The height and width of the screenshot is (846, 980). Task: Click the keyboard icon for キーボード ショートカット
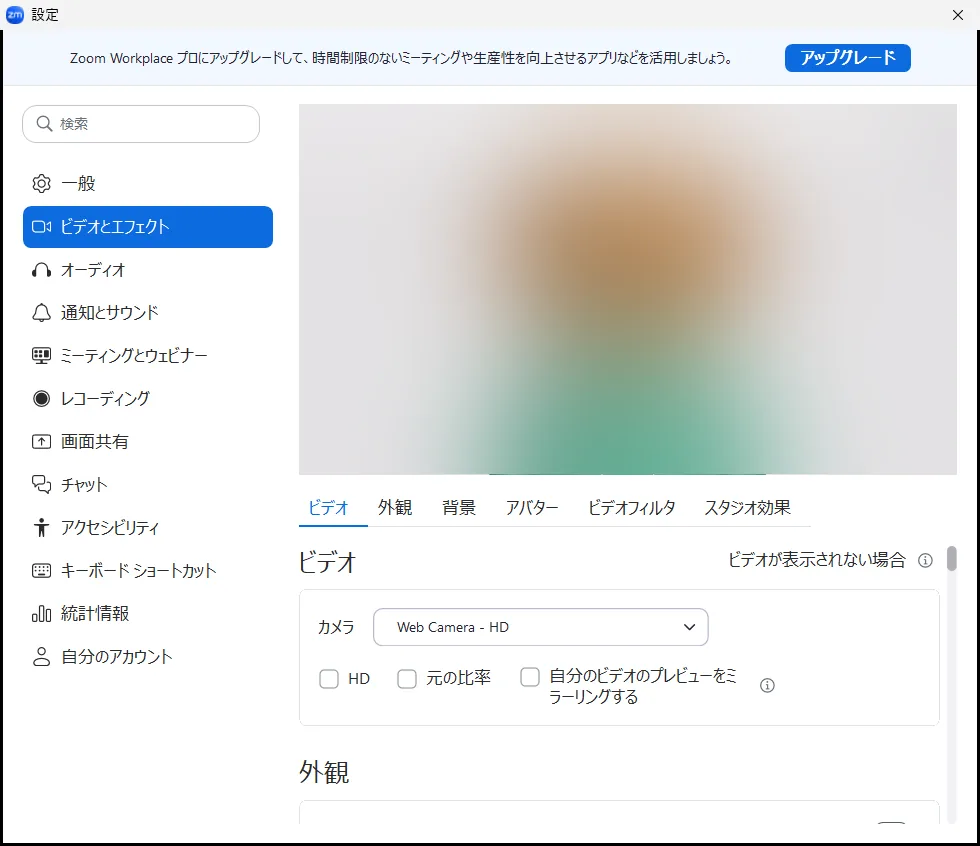(41, 570)
